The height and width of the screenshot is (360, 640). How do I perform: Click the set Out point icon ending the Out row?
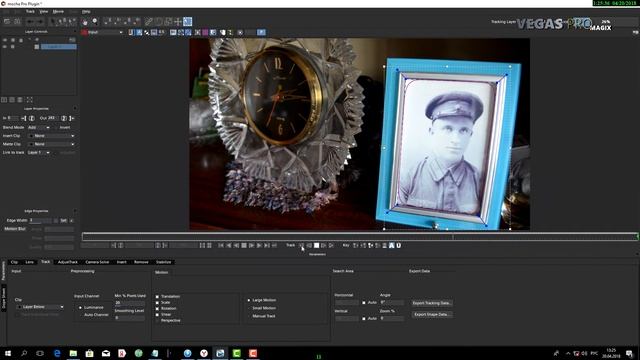point(72,118)
